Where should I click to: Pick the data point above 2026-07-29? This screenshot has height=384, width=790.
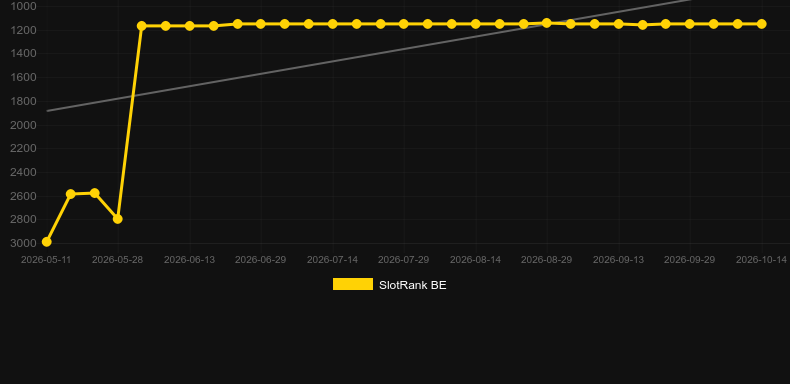404,24
